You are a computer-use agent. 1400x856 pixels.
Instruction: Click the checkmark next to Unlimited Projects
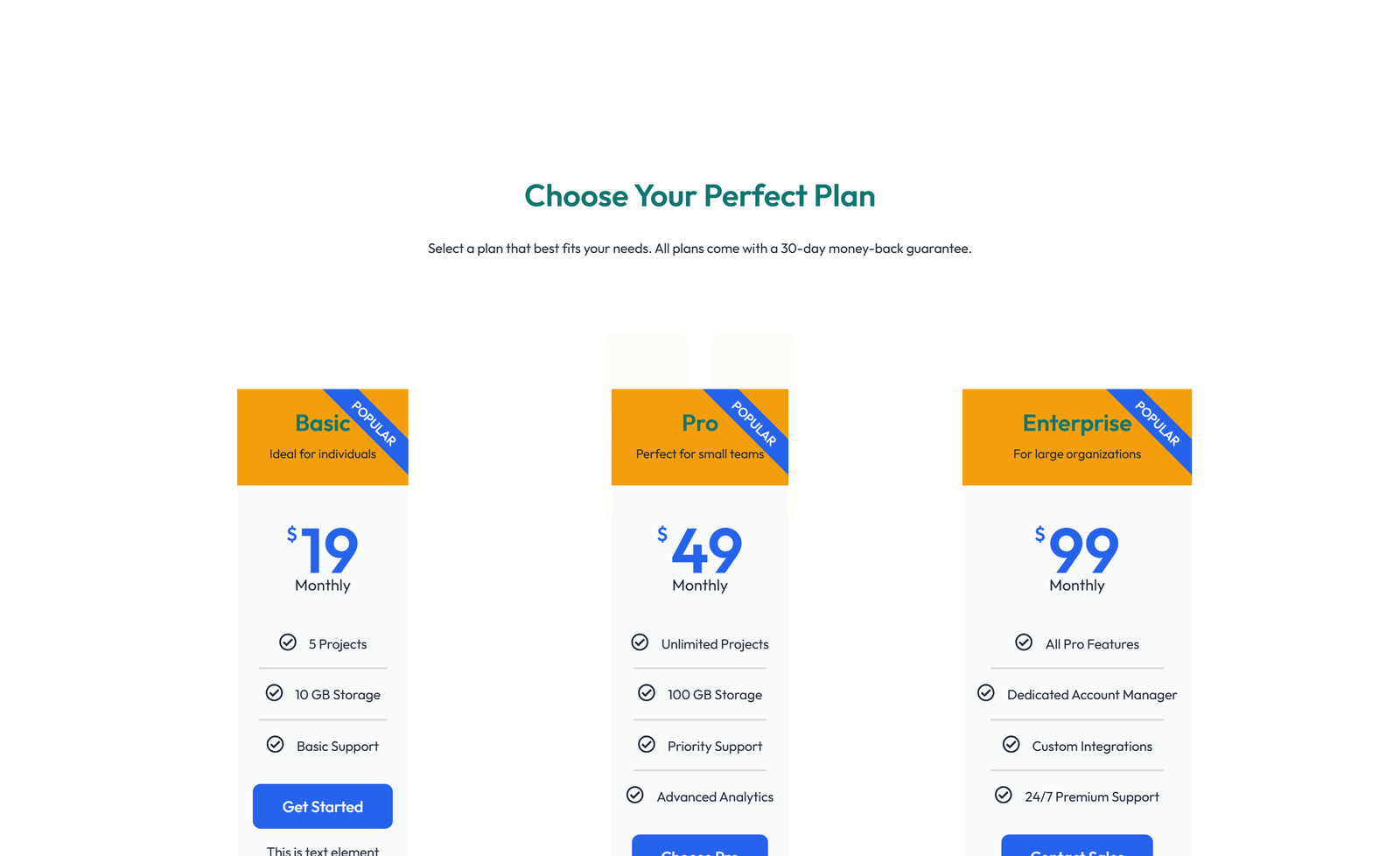point(640,642)
